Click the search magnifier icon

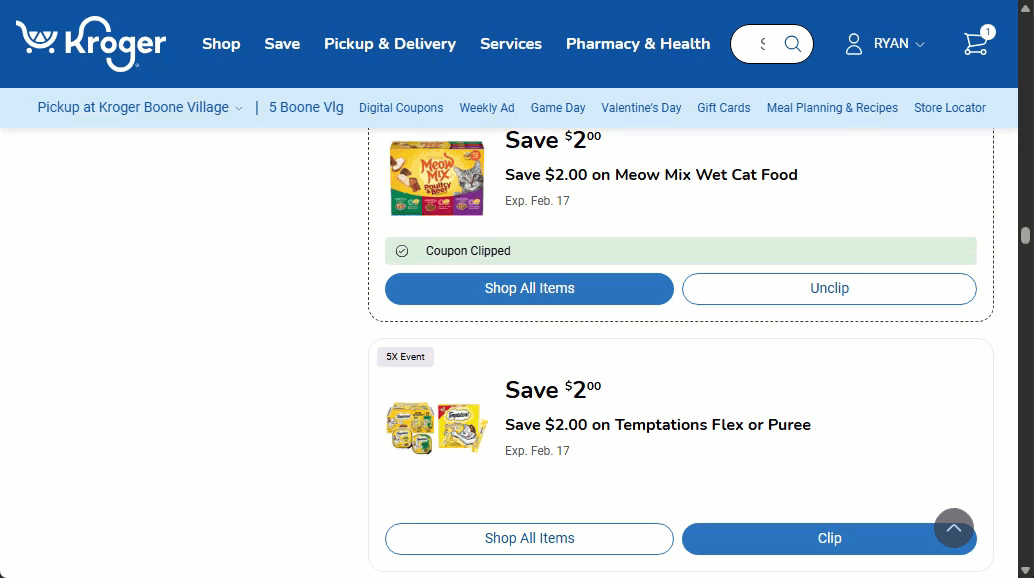792,44
